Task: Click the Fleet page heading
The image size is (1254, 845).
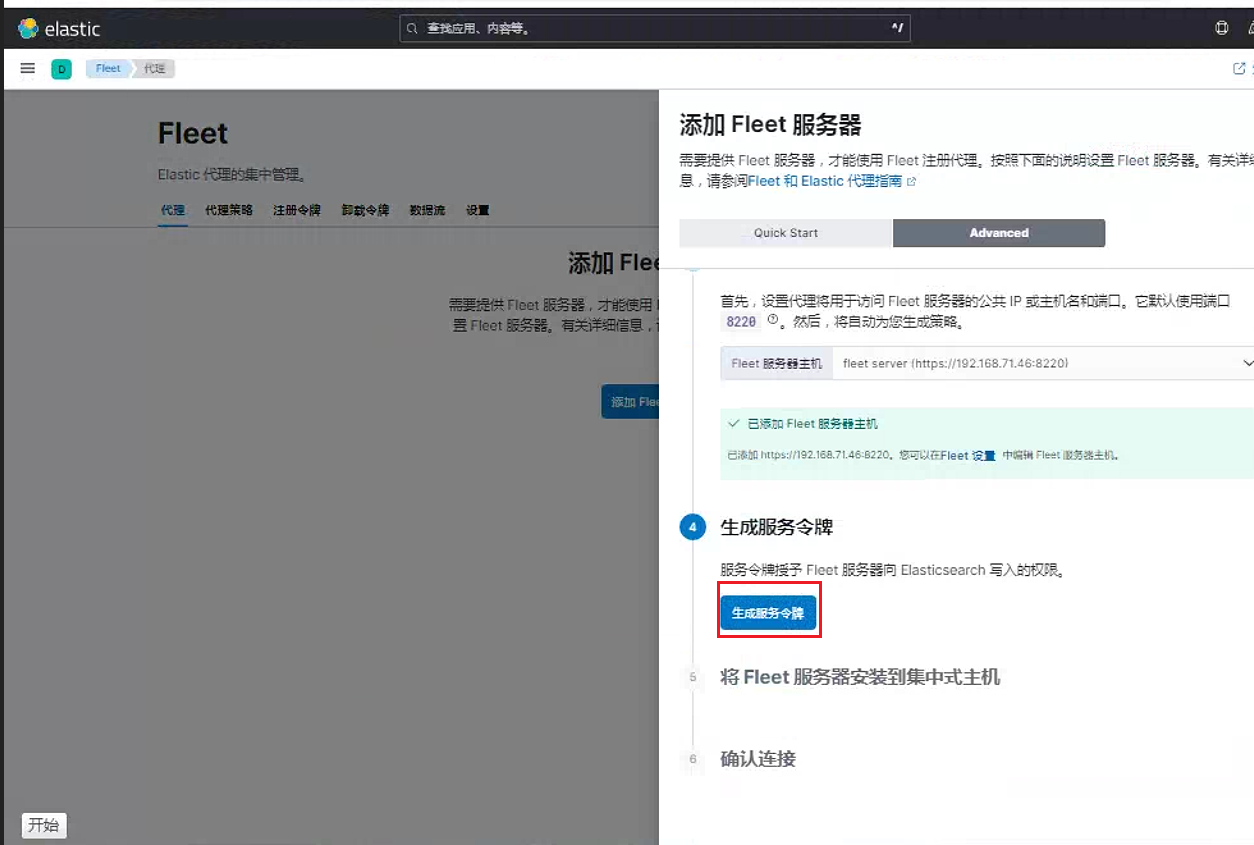Action: click(x=193, y=134)
